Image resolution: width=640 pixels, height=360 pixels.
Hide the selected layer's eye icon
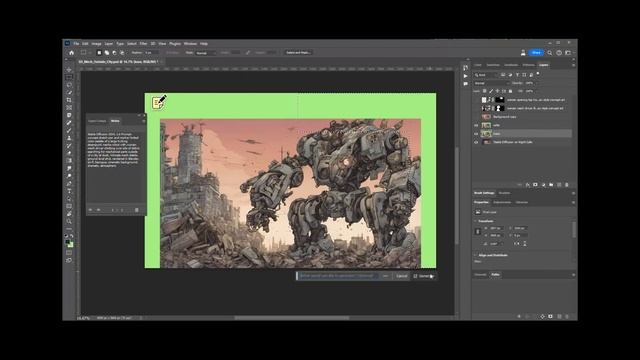[476, 133]
